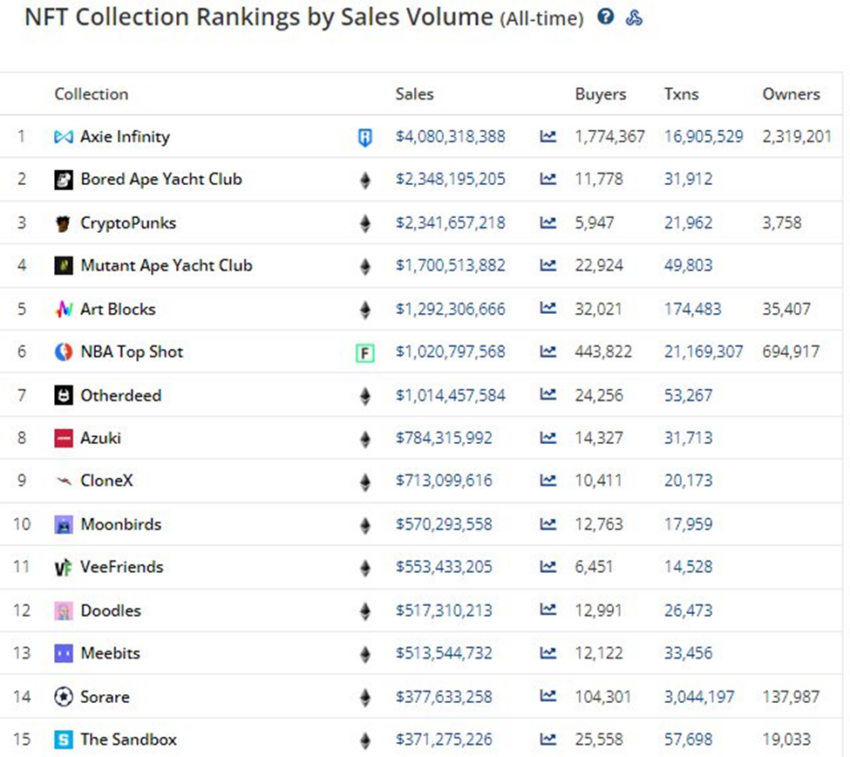Open the VeeFriends sales chart icon

(x=548, y=567)
